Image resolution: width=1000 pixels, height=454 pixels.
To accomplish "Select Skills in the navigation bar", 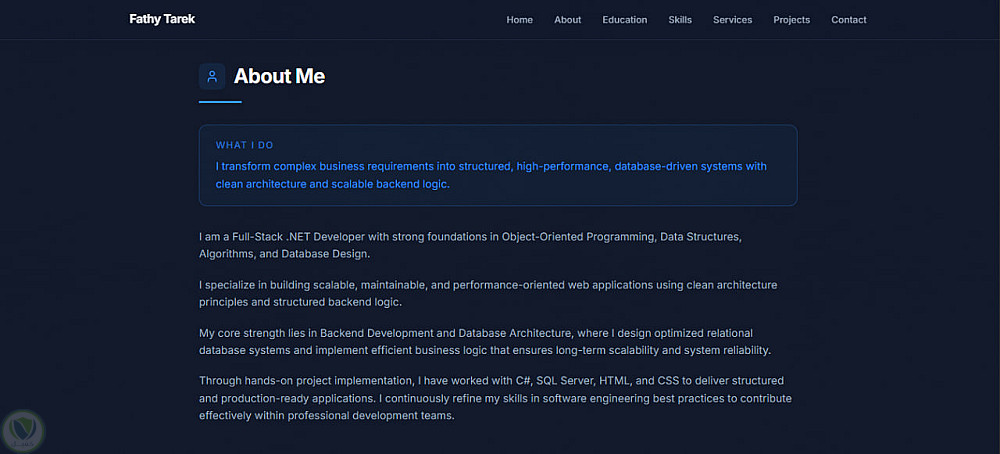I will point(680,20).
